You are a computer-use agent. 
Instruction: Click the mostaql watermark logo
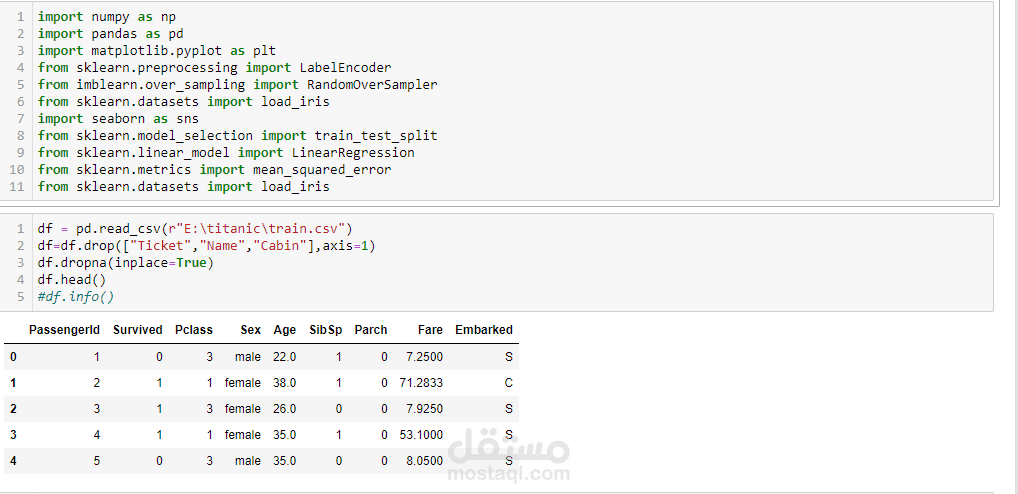[510, 455]
